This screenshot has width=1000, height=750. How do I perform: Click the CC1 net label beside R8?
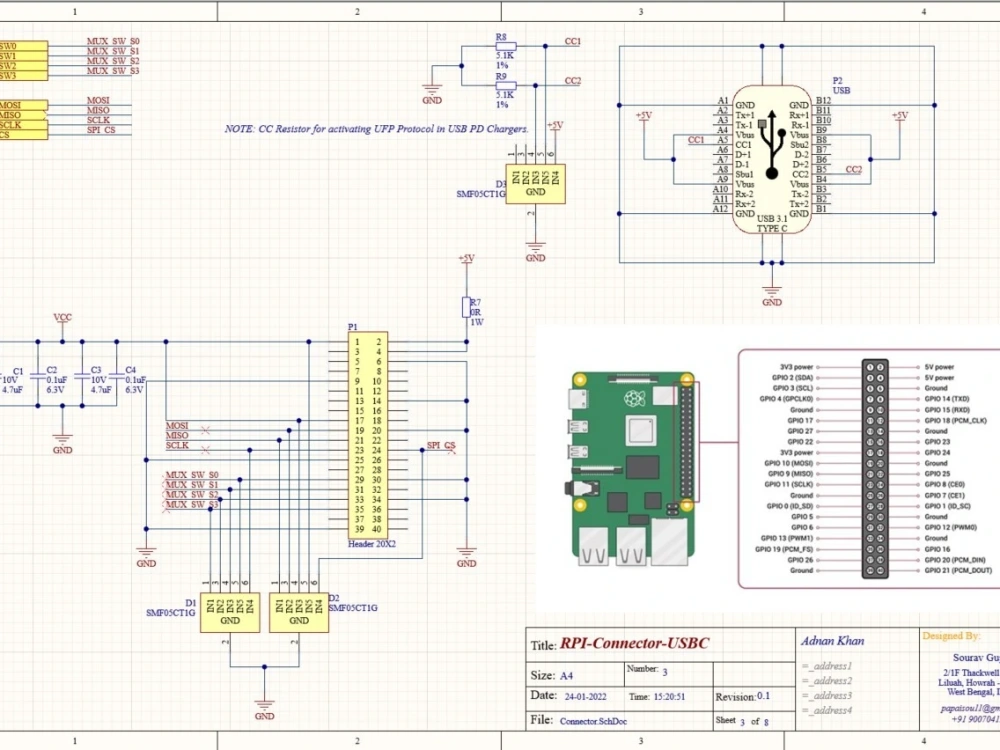click(573, 41)
